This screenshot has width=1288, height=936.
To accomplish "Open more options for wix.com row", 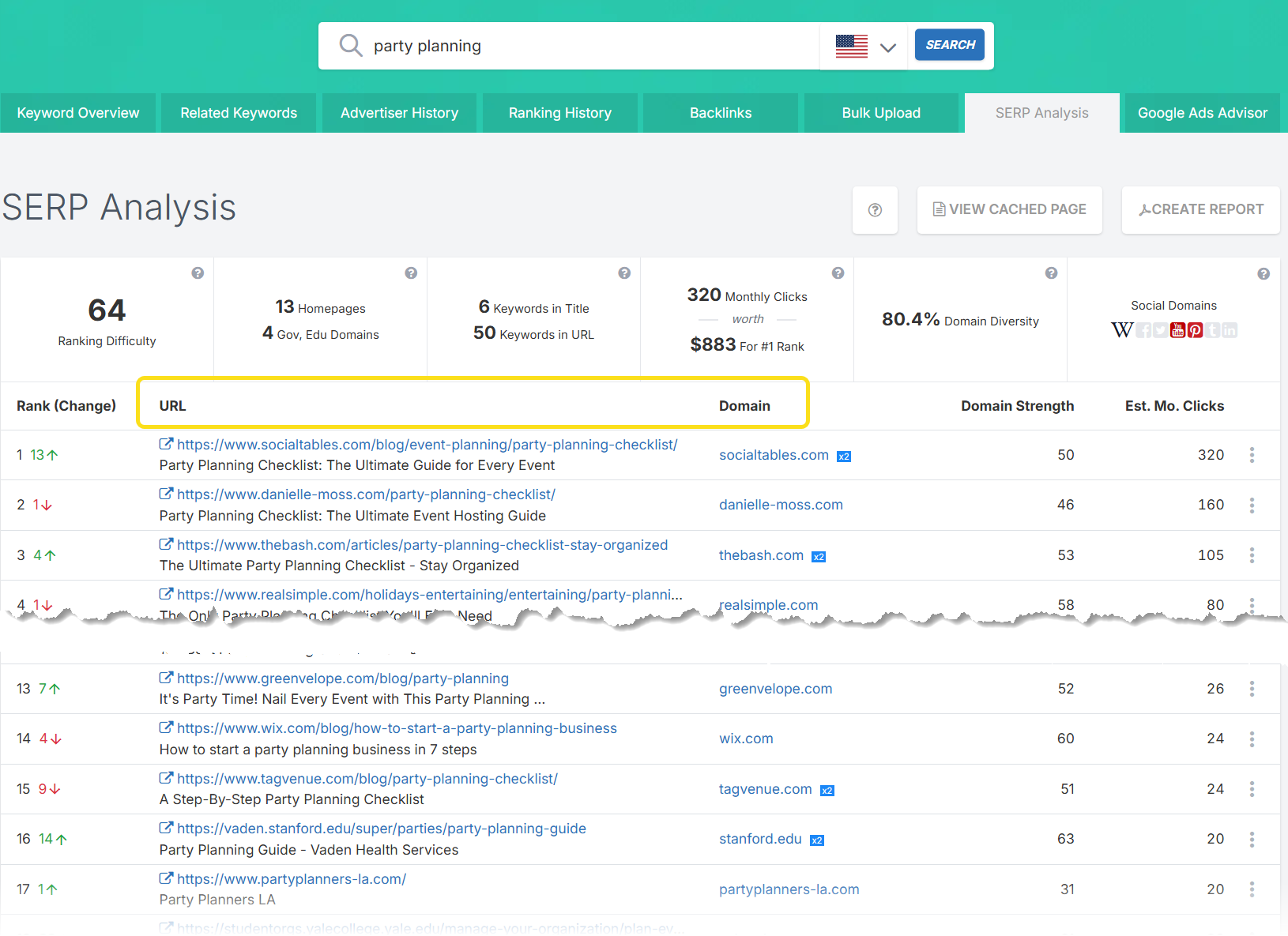I will [1252, 739].
